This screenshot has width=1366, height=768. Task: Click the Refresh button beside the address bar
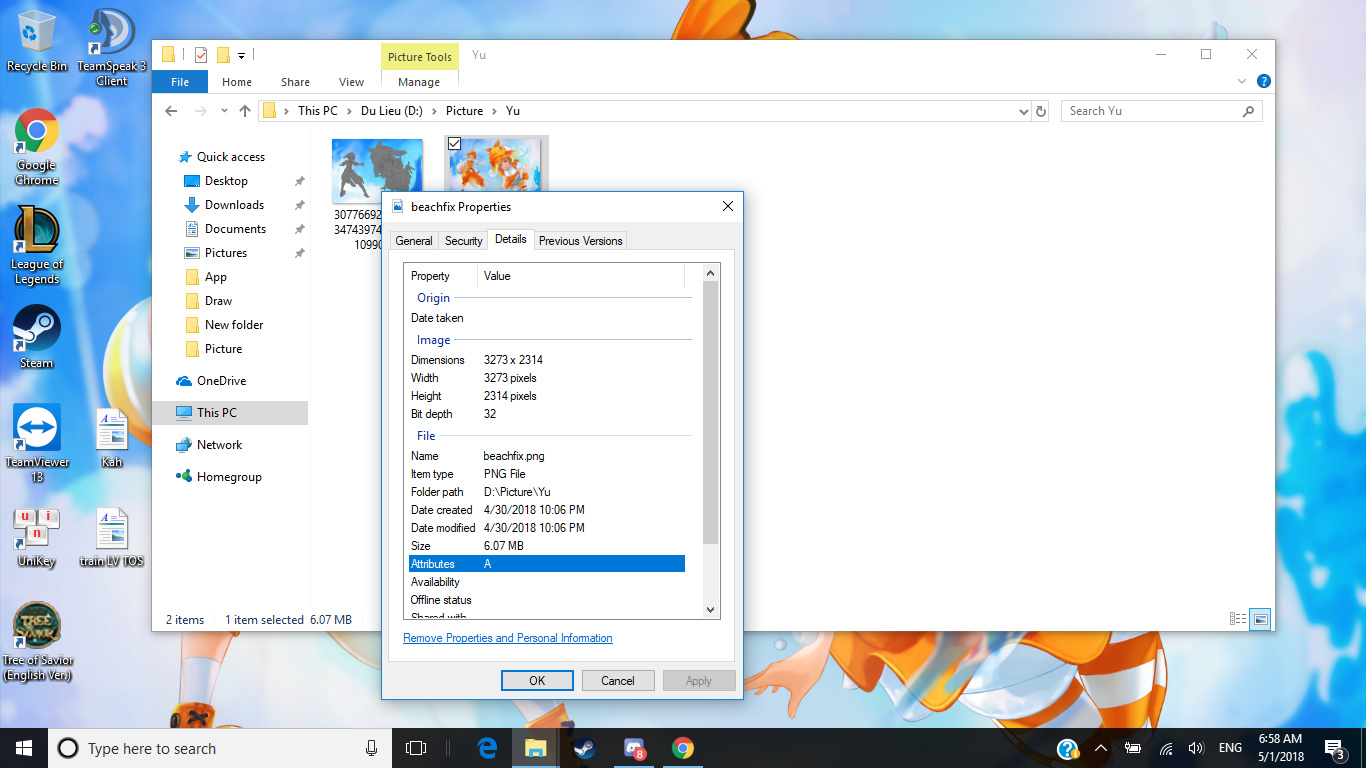point(1041,111)
